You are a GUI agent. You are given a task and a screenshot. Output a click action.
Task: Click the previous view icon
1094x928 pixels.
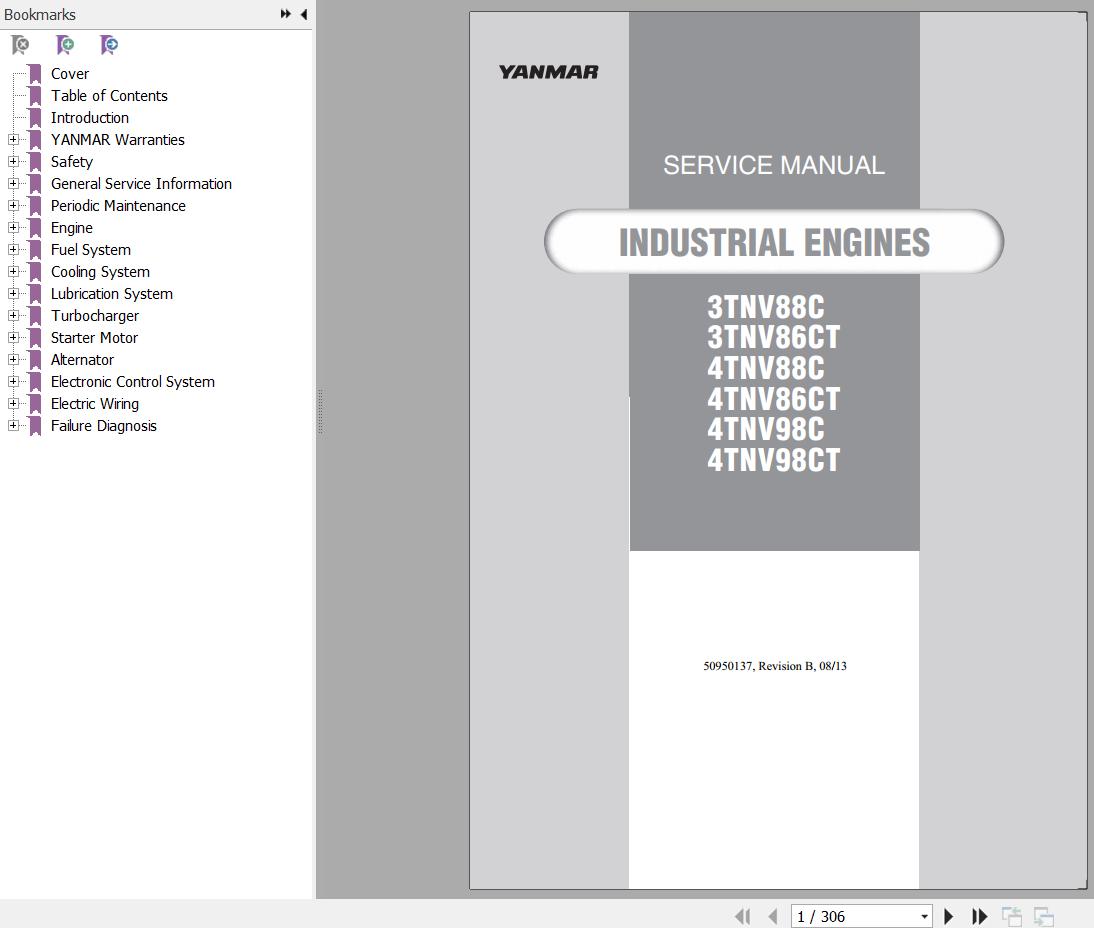click(x=1012, y=916)
